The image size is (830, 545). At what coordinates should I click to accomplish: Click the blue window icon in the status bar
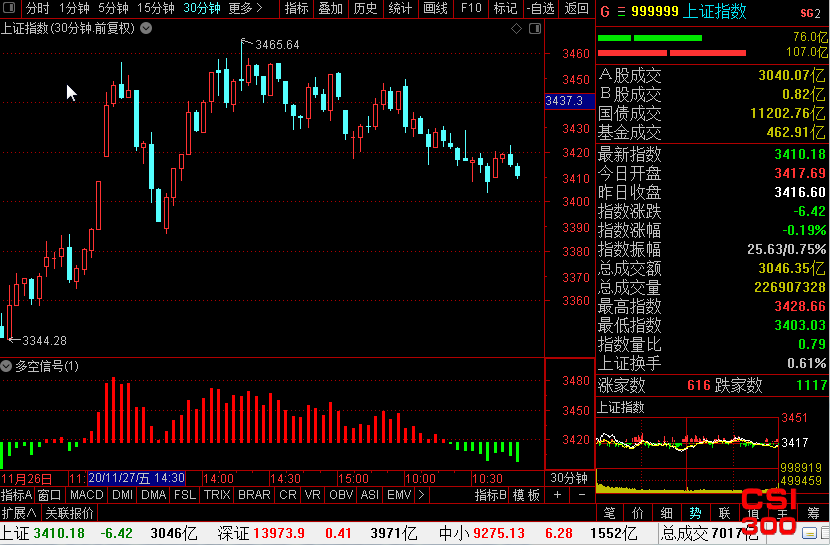click(x=809, y=532)
